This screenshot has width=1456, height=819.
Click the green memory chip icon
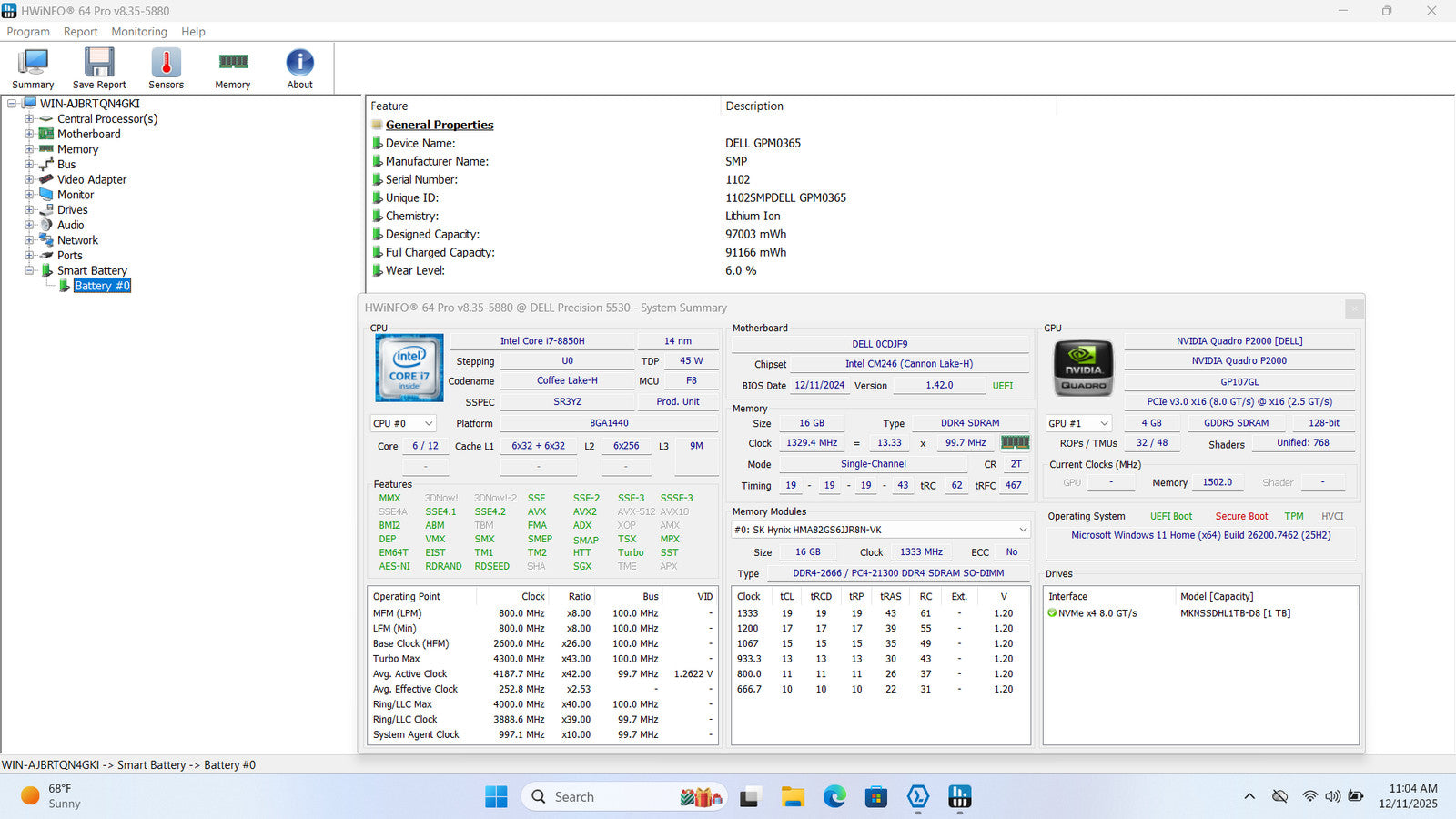pyautogui.click(x=1015, y=442)
